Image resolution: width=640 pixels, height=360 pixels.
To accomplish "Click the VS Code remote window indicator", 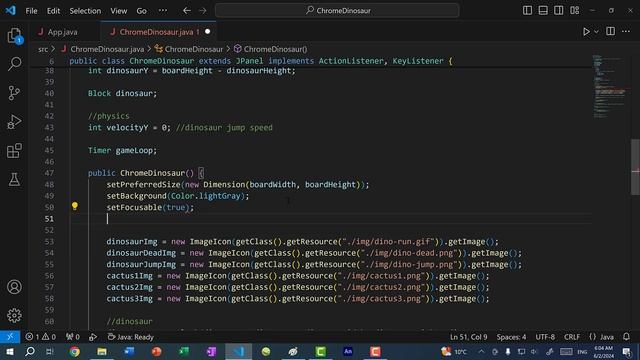I will (10, 337).
